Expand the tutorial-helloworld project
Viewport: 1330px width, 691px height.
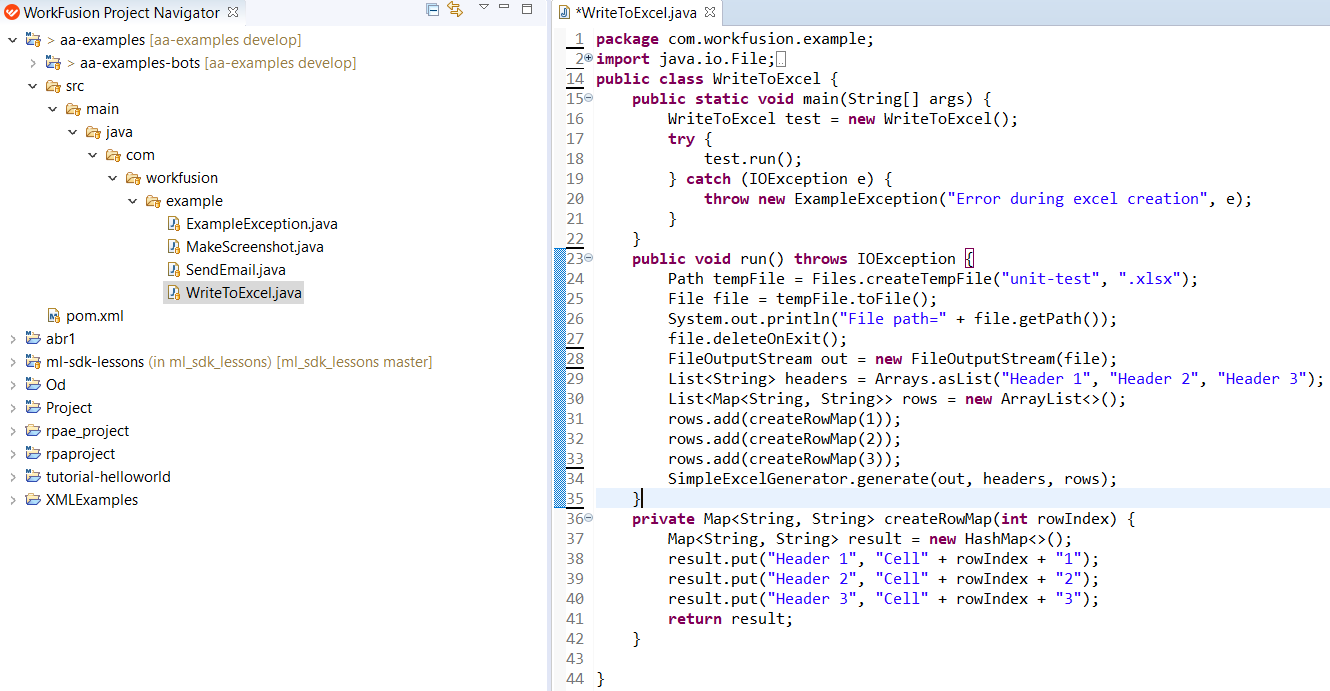pos(12,477)
